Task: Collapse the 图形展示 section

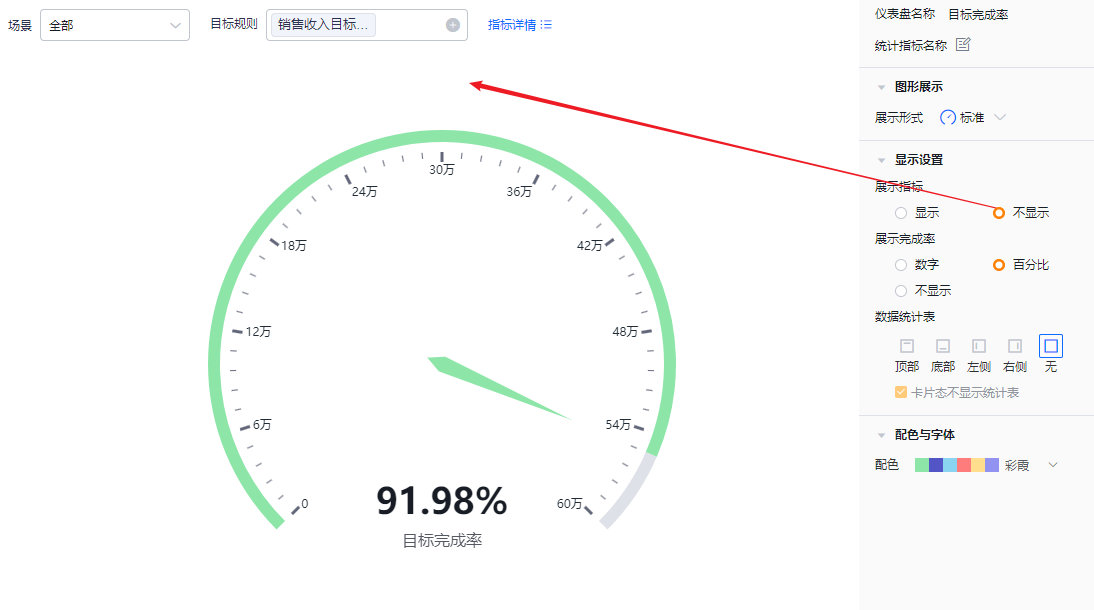Action: pyautogui.click(x=881, y=87)
